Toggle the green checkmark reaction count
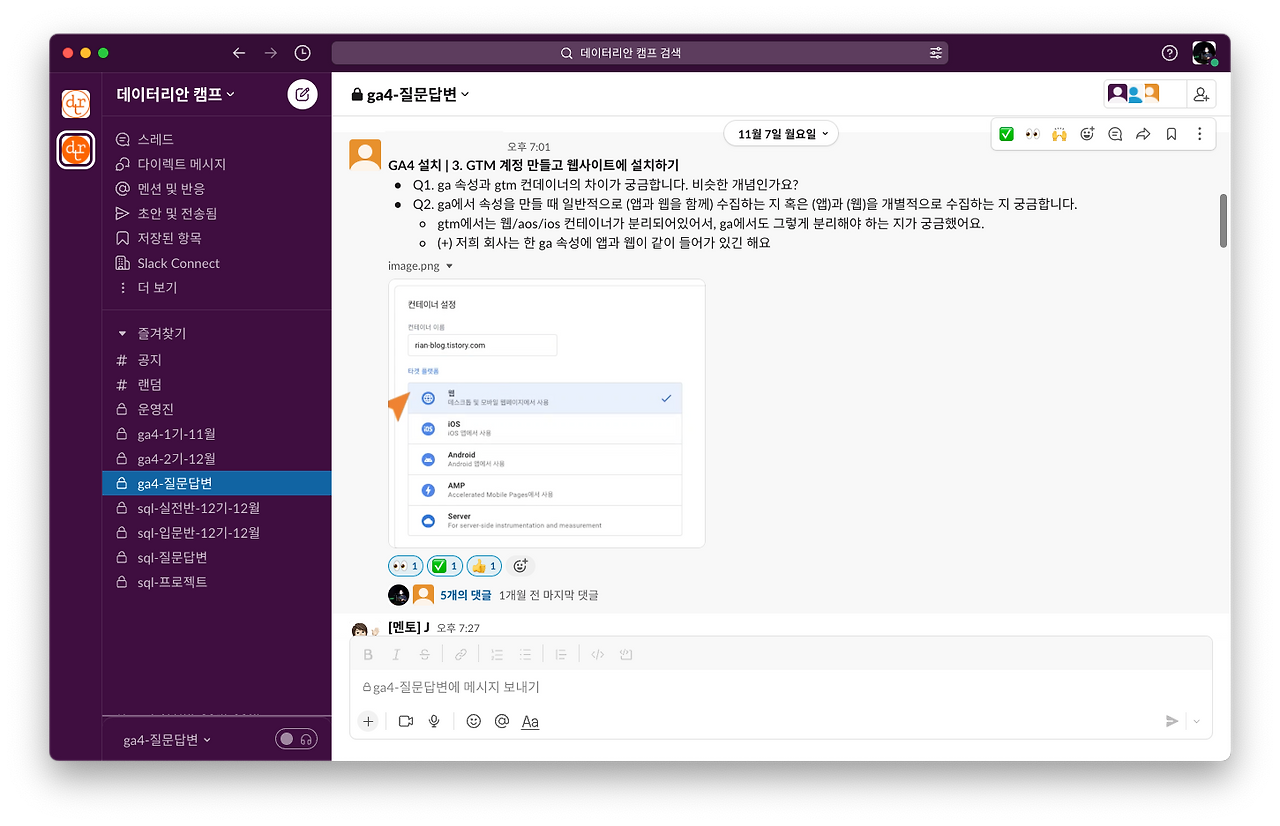The width and height of the screenshot is (1280, 826). click(x=445, y=566)
